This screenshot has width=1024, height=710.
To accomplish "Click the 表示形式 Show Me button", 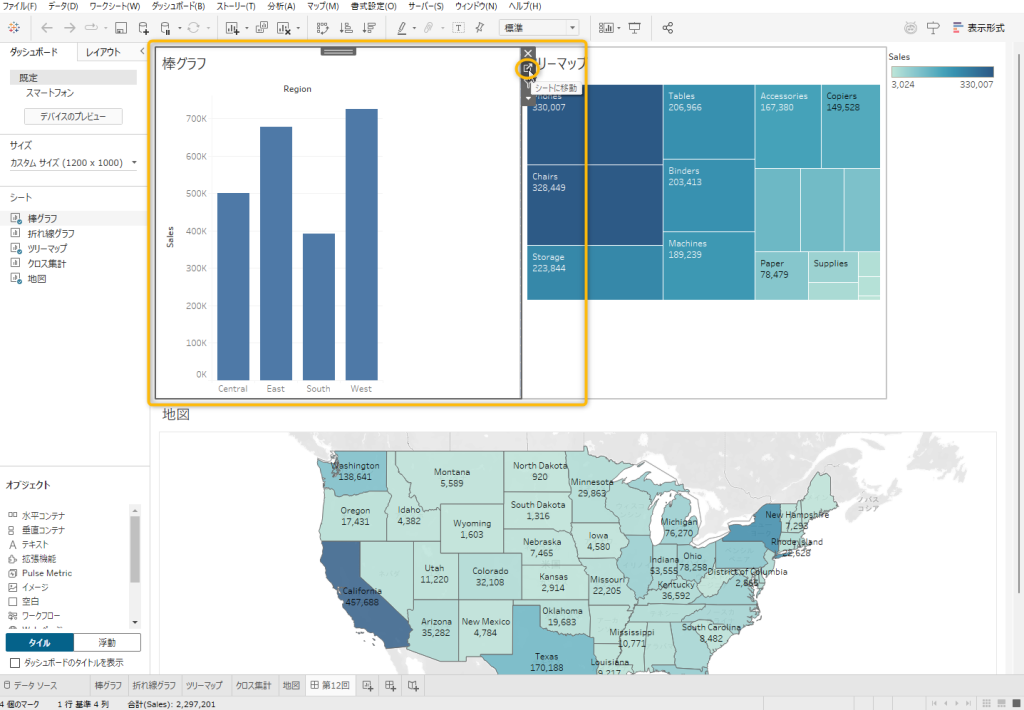I will pyautogui.click(x=978, y=28).
